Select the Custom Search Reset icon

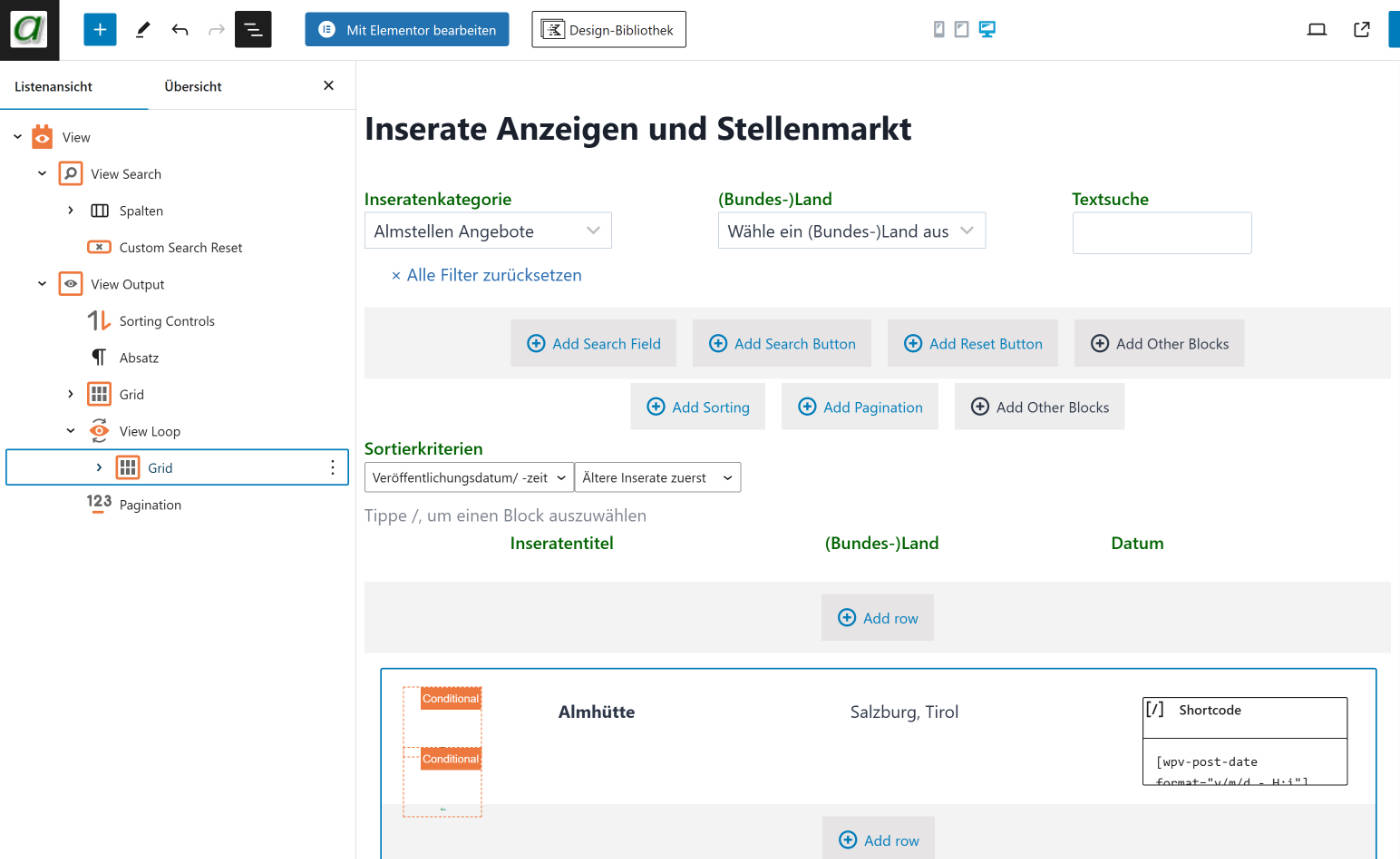click(99, 247)
